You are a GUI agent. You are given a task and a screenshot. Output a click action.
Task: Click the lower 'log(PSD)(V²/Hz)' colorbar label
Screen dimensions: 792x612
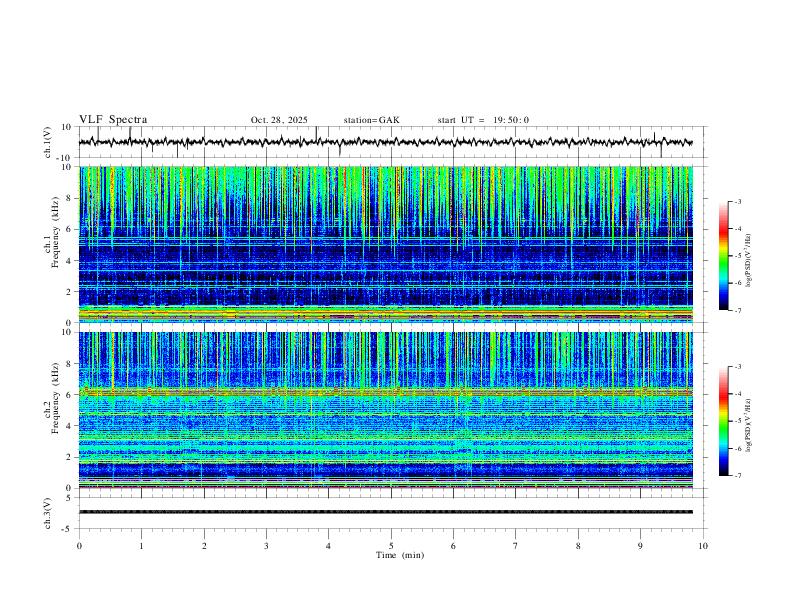749,426
